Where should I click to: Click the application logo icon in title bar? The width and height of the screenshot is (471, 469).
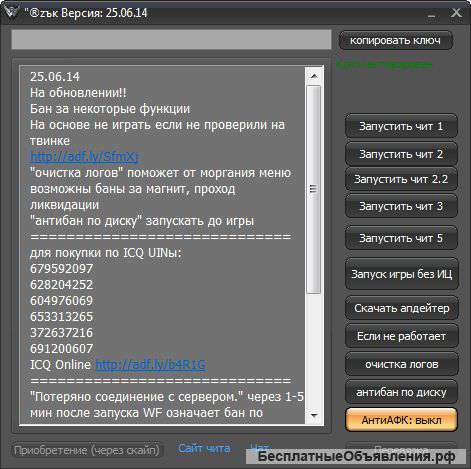coord(11,12)
